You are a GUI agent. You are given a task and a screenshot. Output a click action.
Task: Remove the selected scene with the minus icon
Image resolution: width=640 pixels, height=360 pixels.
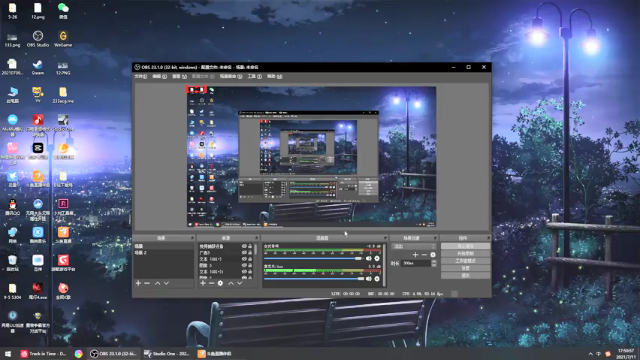(x=147, y=283)
